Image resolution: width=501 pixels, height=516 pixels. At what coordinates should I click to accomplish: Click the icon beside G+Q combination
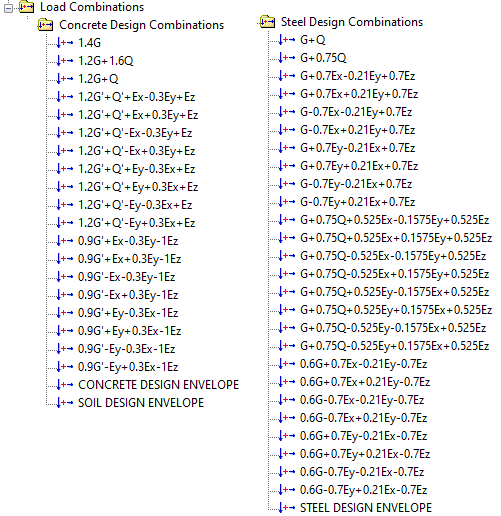tap(287, 40)
